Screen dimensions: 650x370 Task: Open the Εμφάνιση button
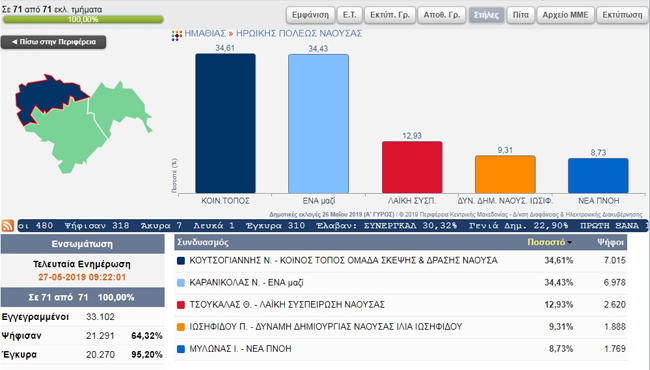tap(310, 15)
